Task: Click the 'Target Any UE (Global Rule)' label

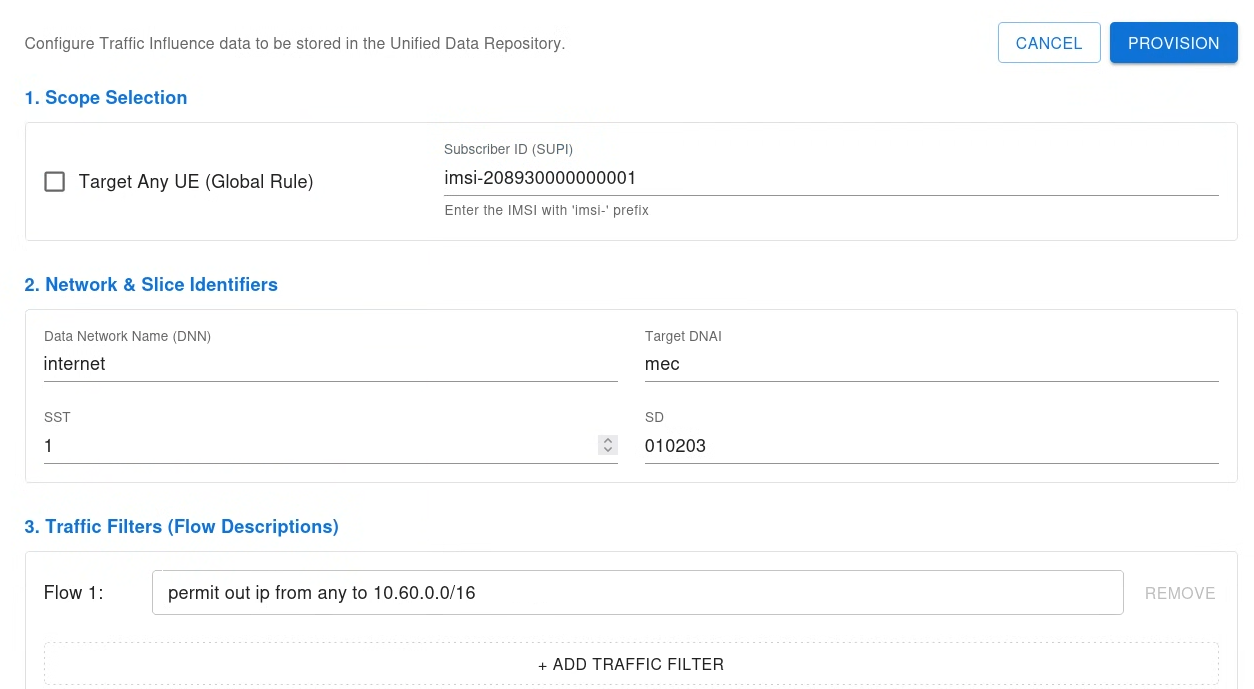Action: pyautogui.click(x=196, y=182)
